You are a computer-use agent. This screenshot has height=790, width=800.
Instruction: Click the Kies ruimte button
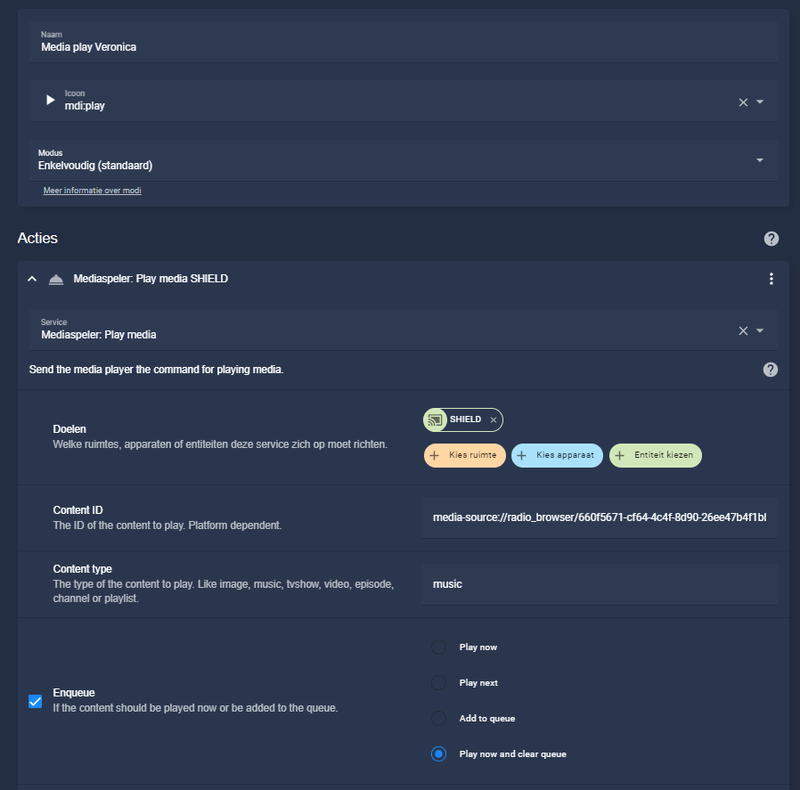coord(465,455)
